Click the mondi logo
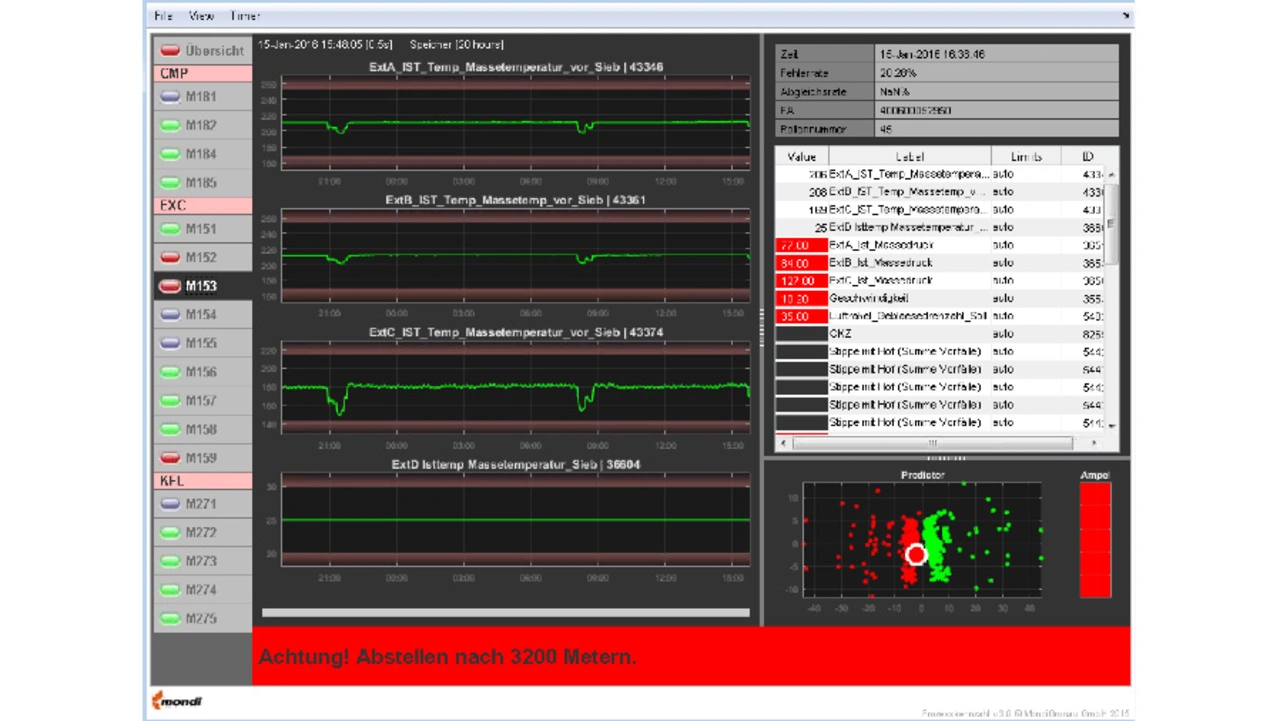This screenshot has height=721, width=1280. tap(176, 701)
